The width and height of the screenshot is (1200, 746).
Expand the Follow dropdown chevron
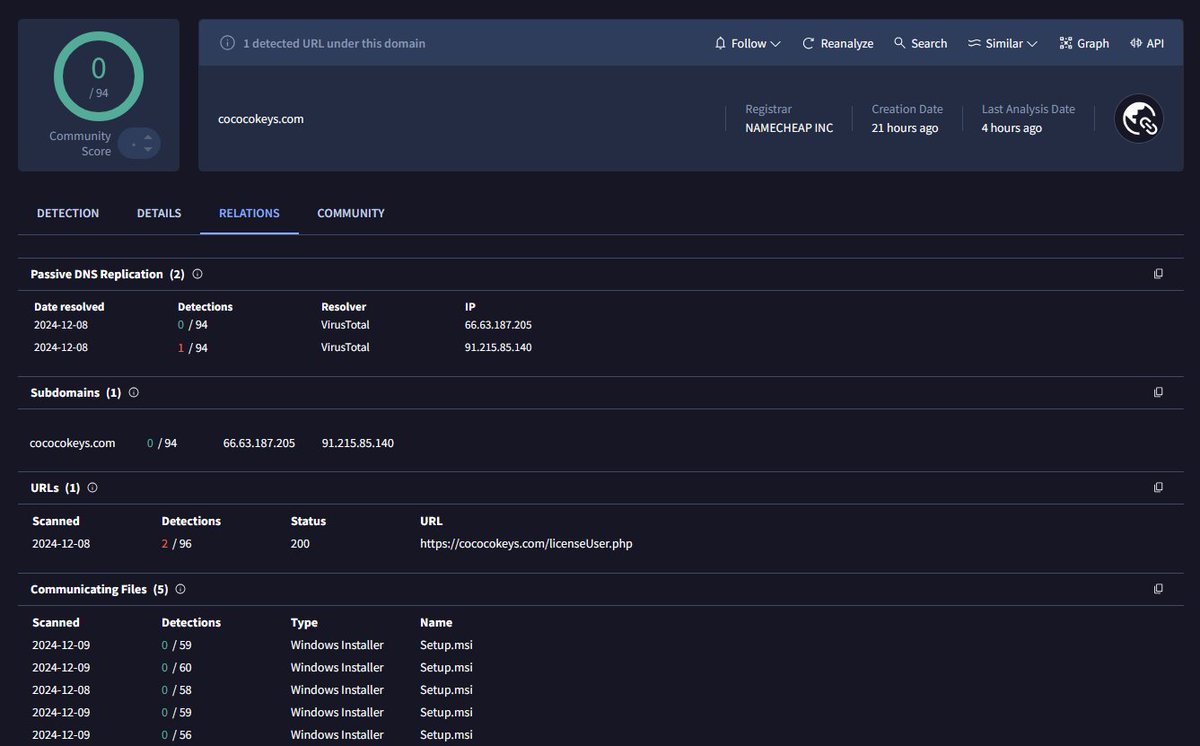coord(777,44)
